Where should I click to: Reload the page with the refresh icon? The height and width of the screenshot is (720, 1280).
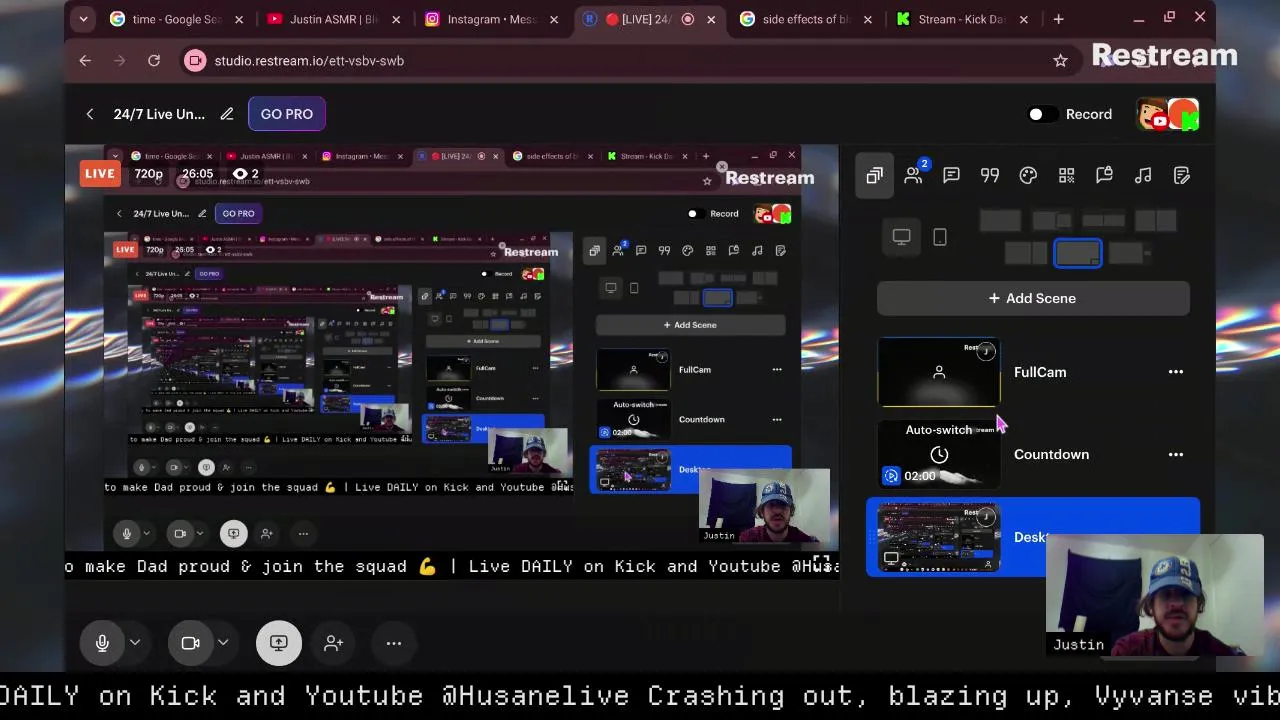coord(154,61)
